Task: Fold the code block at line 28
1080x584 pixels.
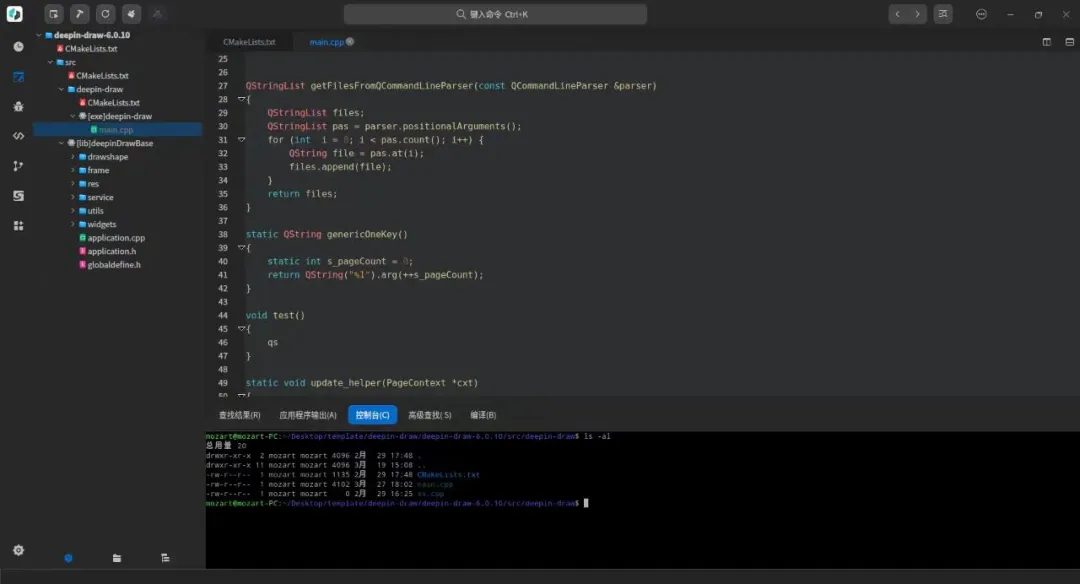Action: pyautogui.click(x=242, y=99)
